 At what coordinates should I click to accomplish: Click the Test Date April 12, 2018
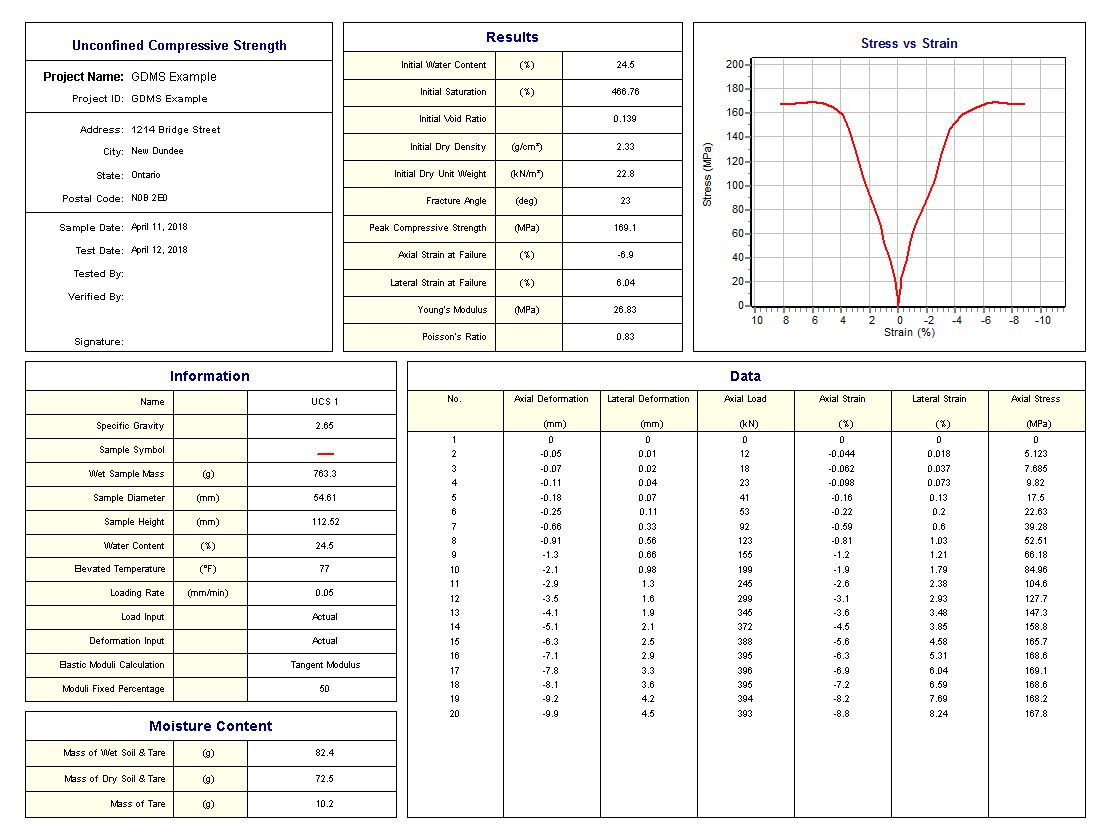(x=159, y=250)
